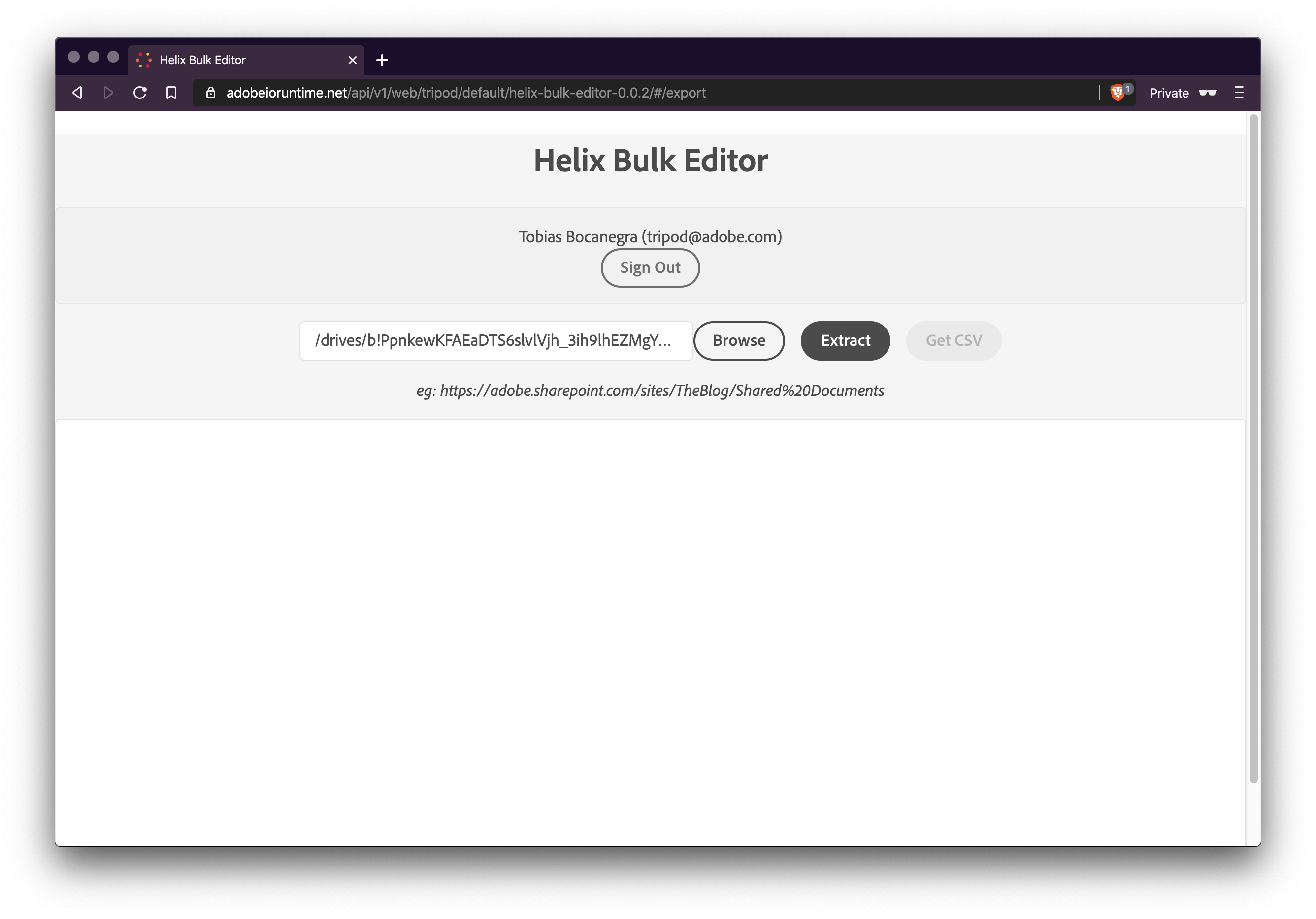Open Brave Shields panel
The height and width of the screenshot is (919, 1316).
1119,92
